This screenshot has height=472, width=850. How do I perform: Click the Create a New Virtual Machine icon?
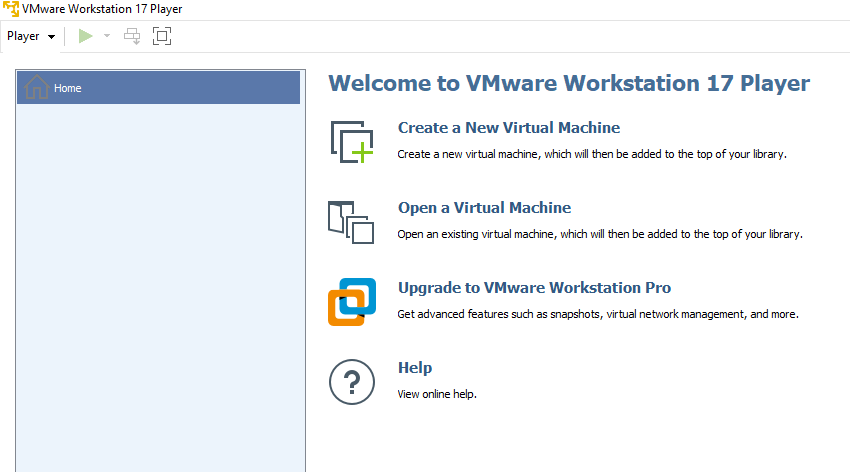351,141
